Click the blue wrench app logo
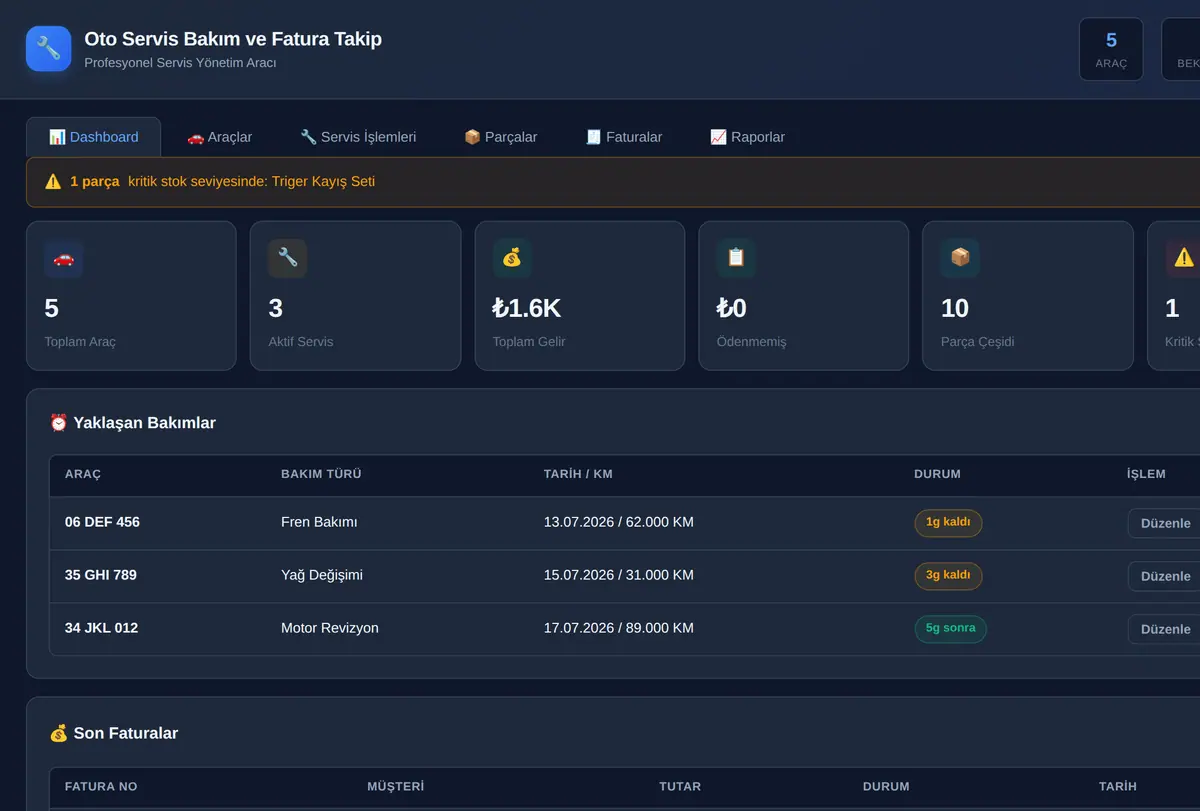The height and width of the screenshot is (811, 1200). click(48, 48)
